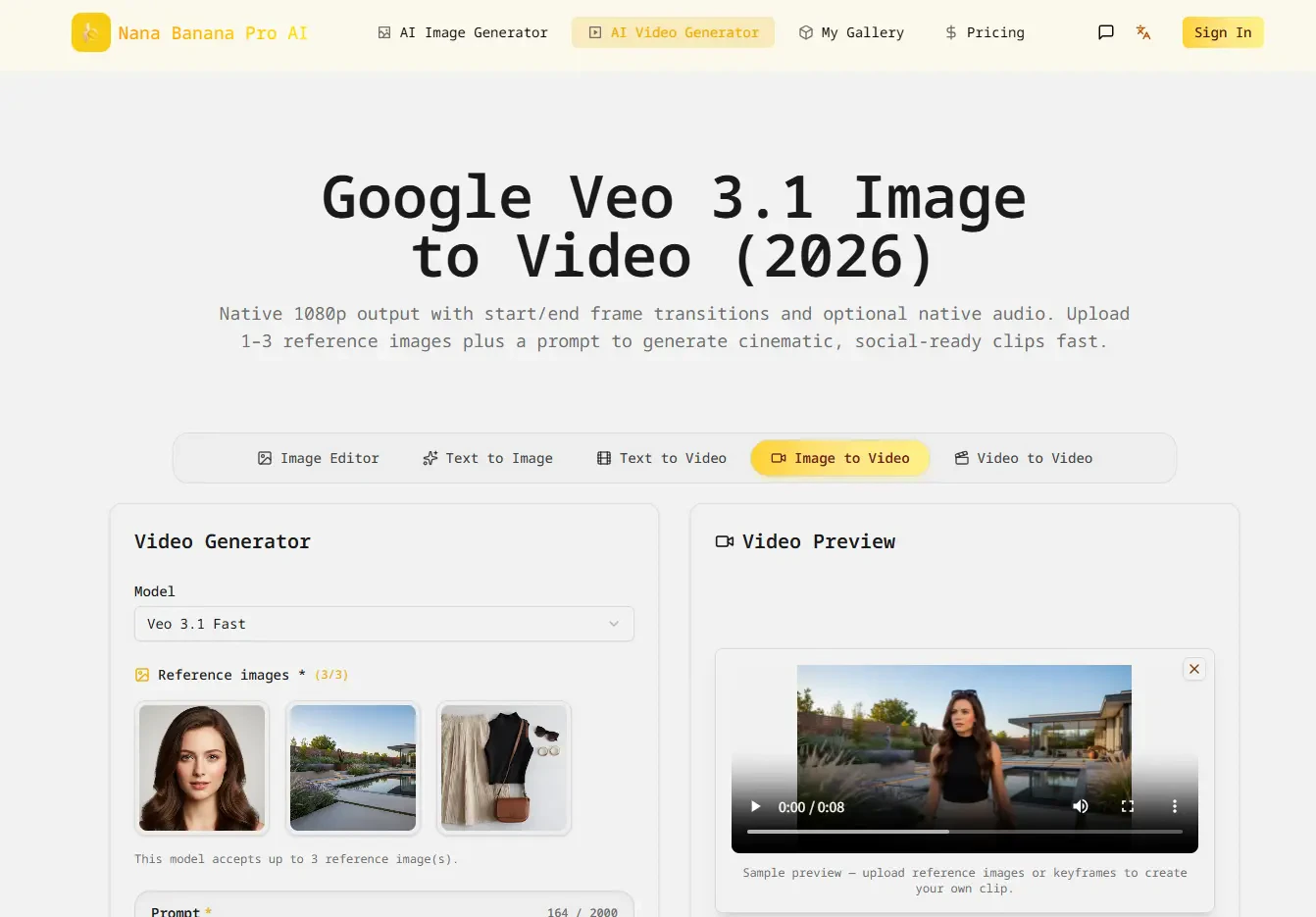This screenshot has width=1316, height=917.
Task: Select the woman portrait reference image
Action: click(x=202, y=768)
